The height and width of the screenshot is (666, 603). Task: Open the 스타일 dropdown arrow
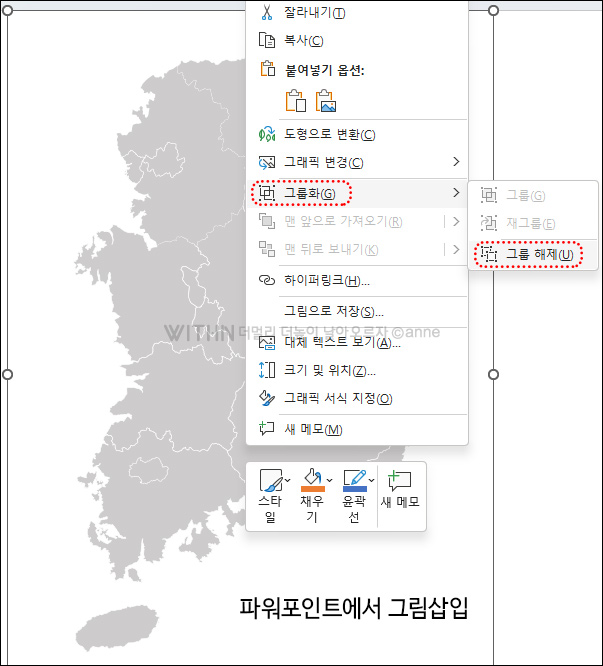tap(288, 480)
